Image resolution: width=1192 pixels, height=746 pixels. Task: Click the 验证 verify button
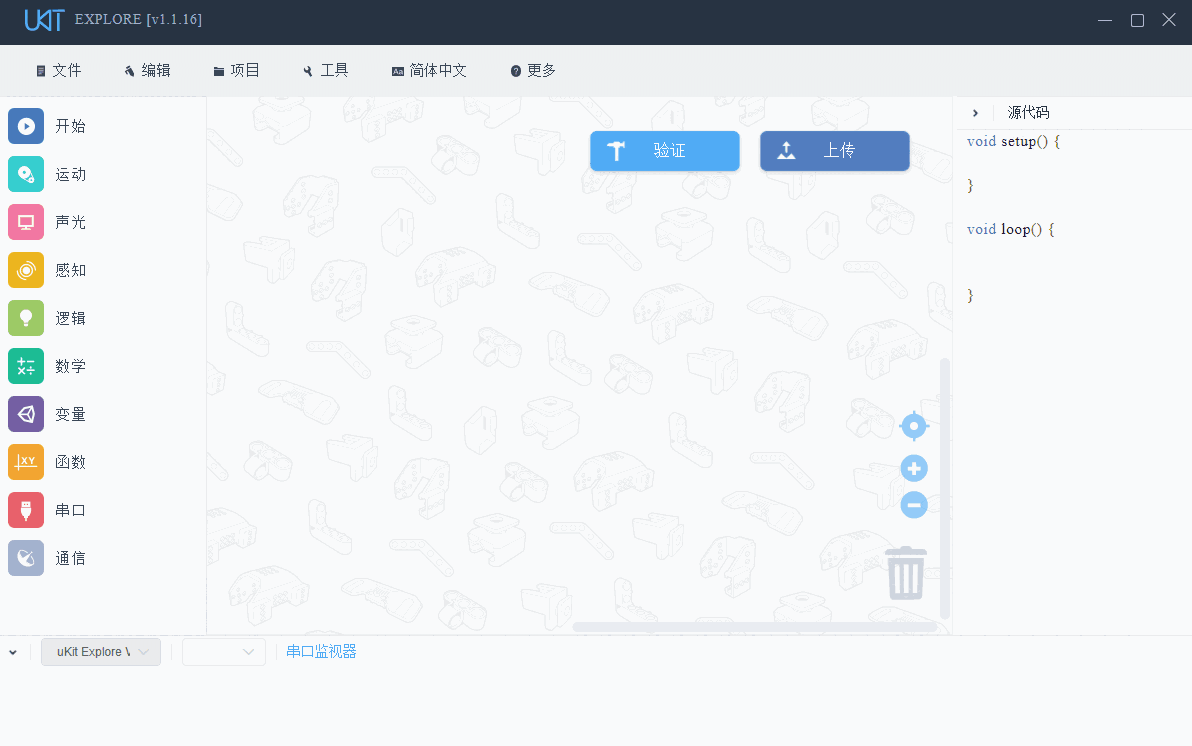[x=664, y=150]
